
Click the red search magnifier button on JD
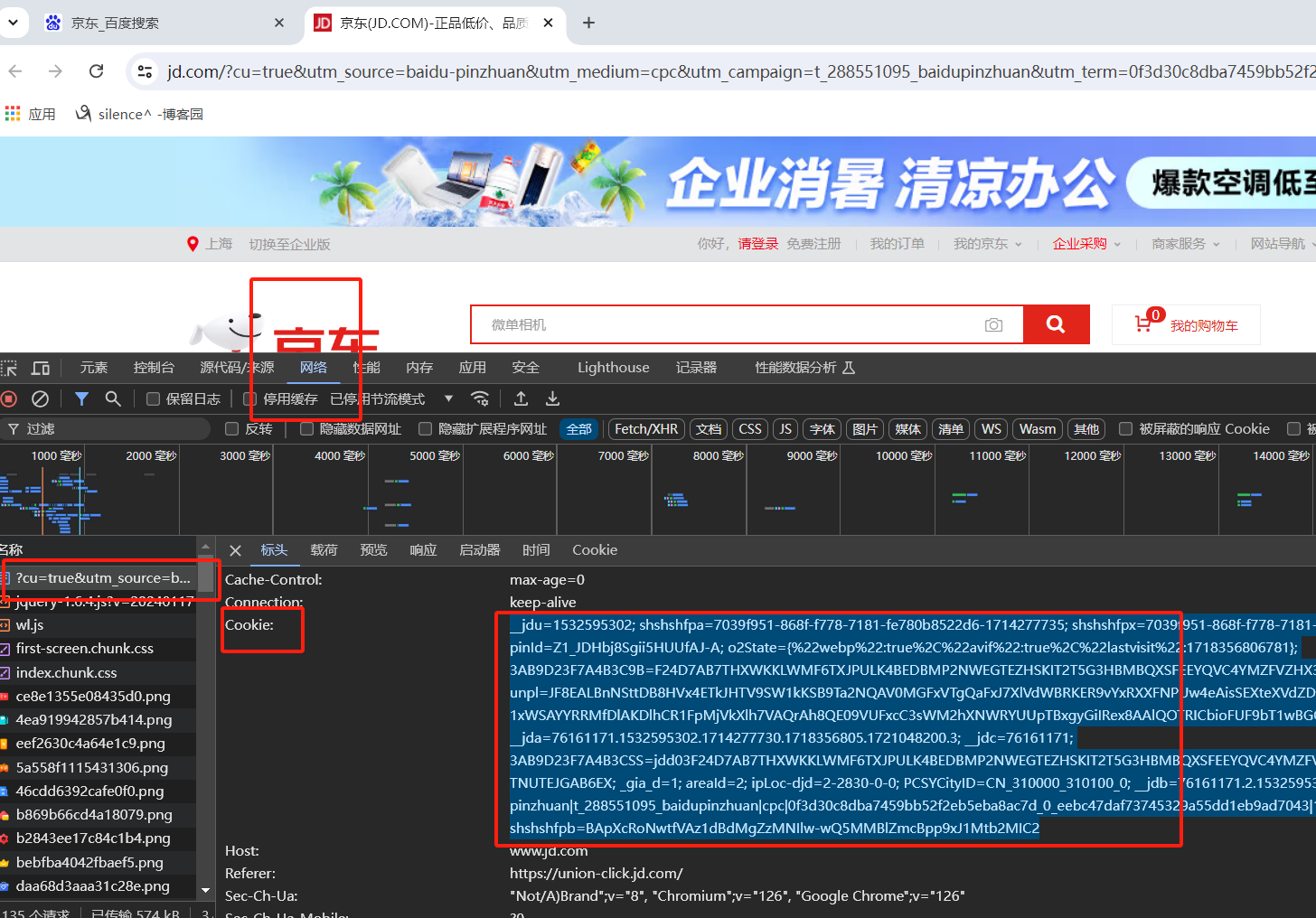point(1056,324)
